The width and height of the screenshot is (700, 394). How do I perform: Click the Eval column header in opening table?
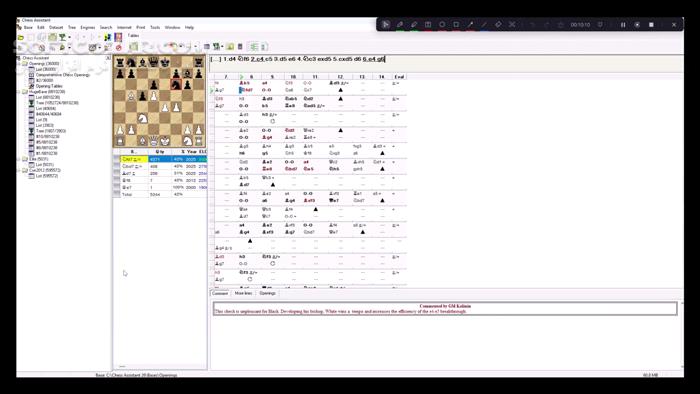click(399, 77)
